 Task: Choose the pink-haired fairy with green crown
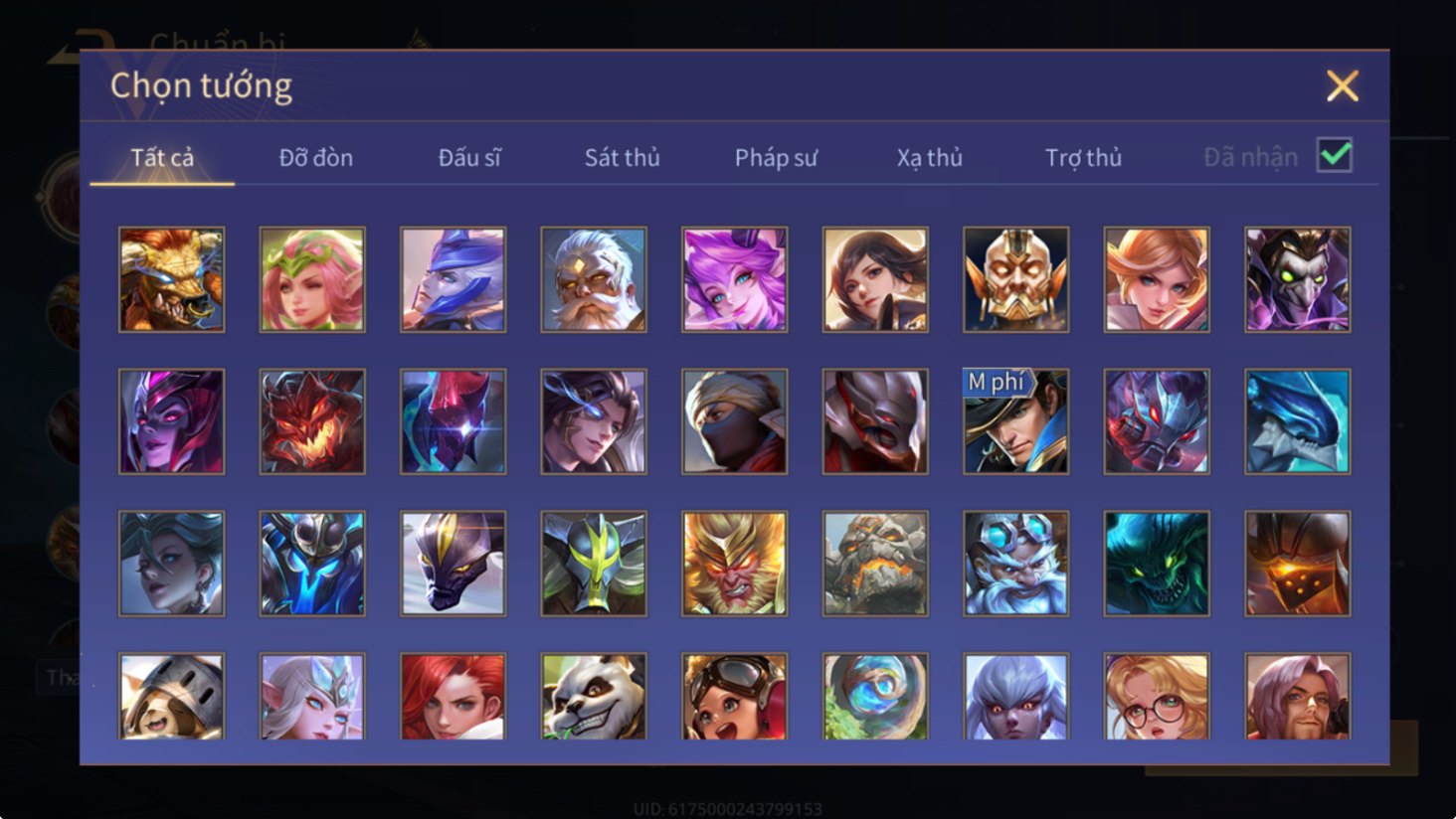[312, 279]
